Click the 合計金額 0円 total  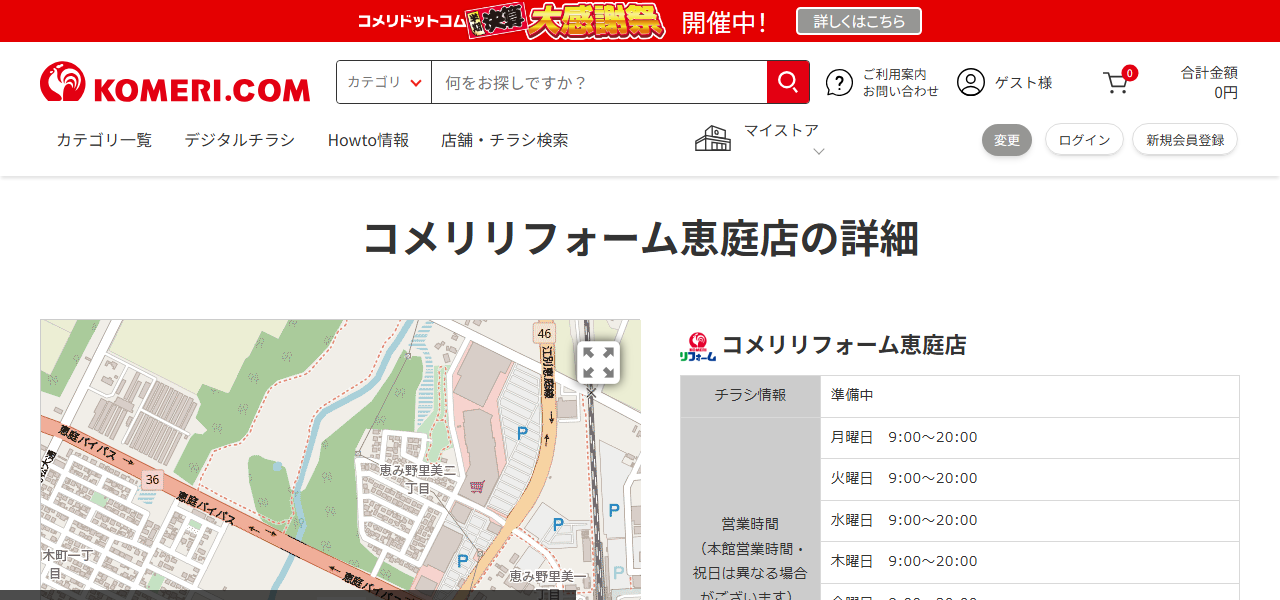[1208, 82]
